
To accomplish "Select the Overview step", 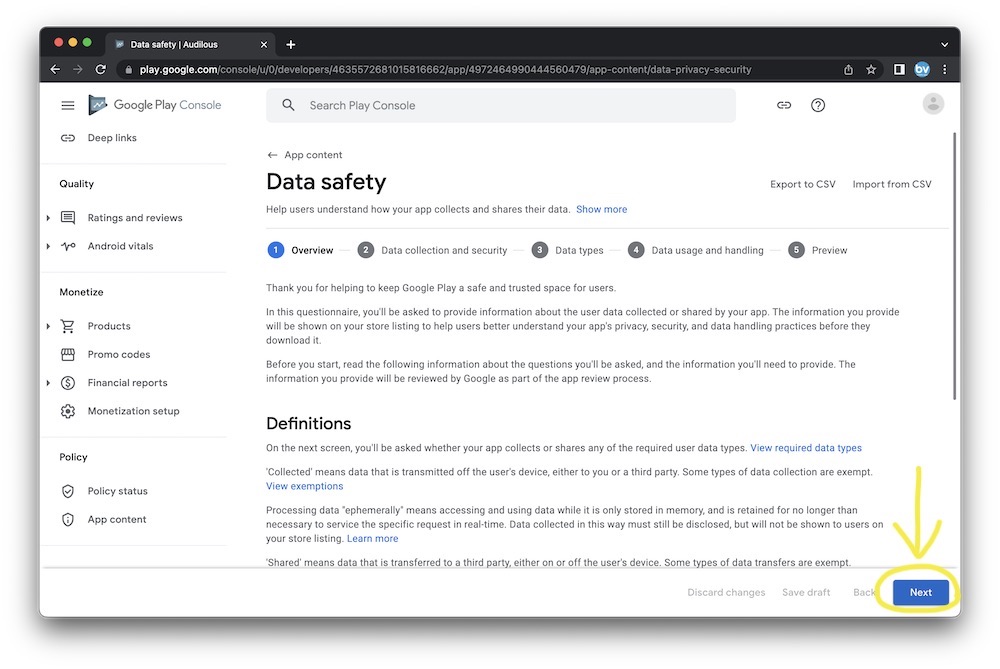I will click(300, 250).
